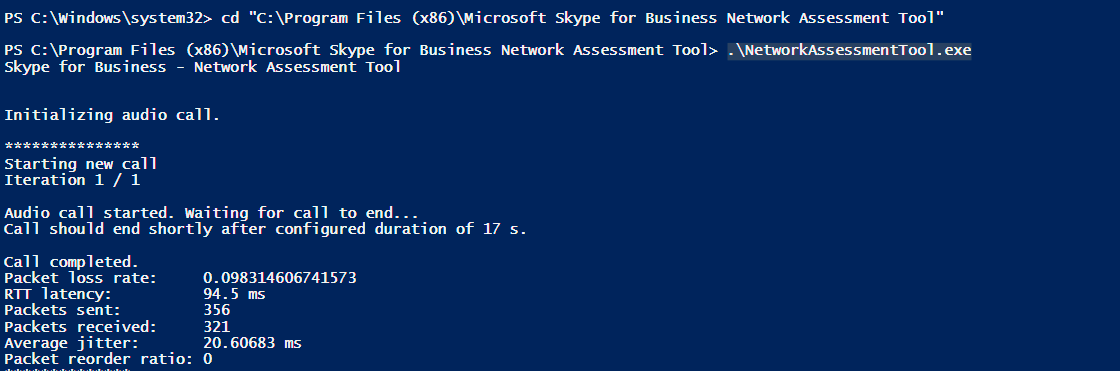Click the upper asterisk separator line
Image resolution: width=1120 pixels, height=371 pixels.
pos(71,146)
